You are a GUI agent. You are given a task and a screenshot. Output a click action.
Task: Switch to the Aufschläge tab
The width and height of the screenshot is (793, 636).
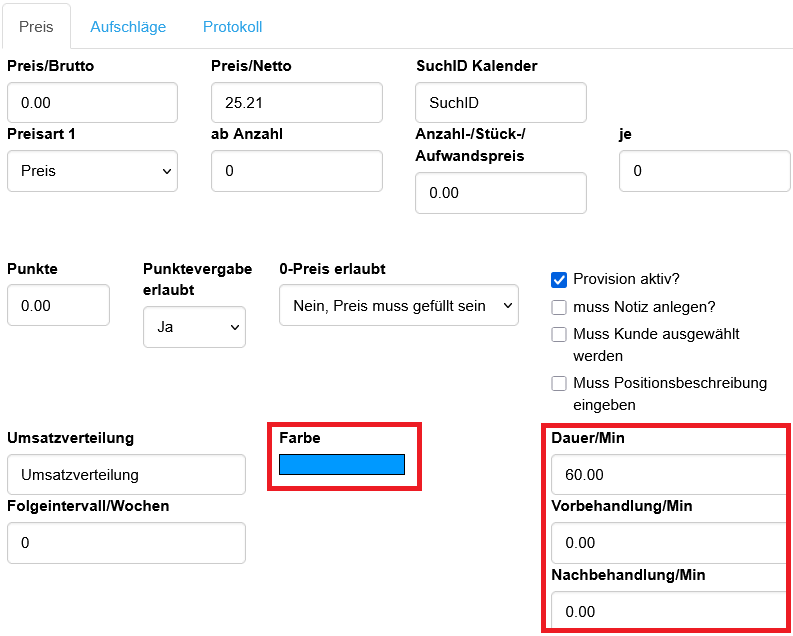point(128,27)
